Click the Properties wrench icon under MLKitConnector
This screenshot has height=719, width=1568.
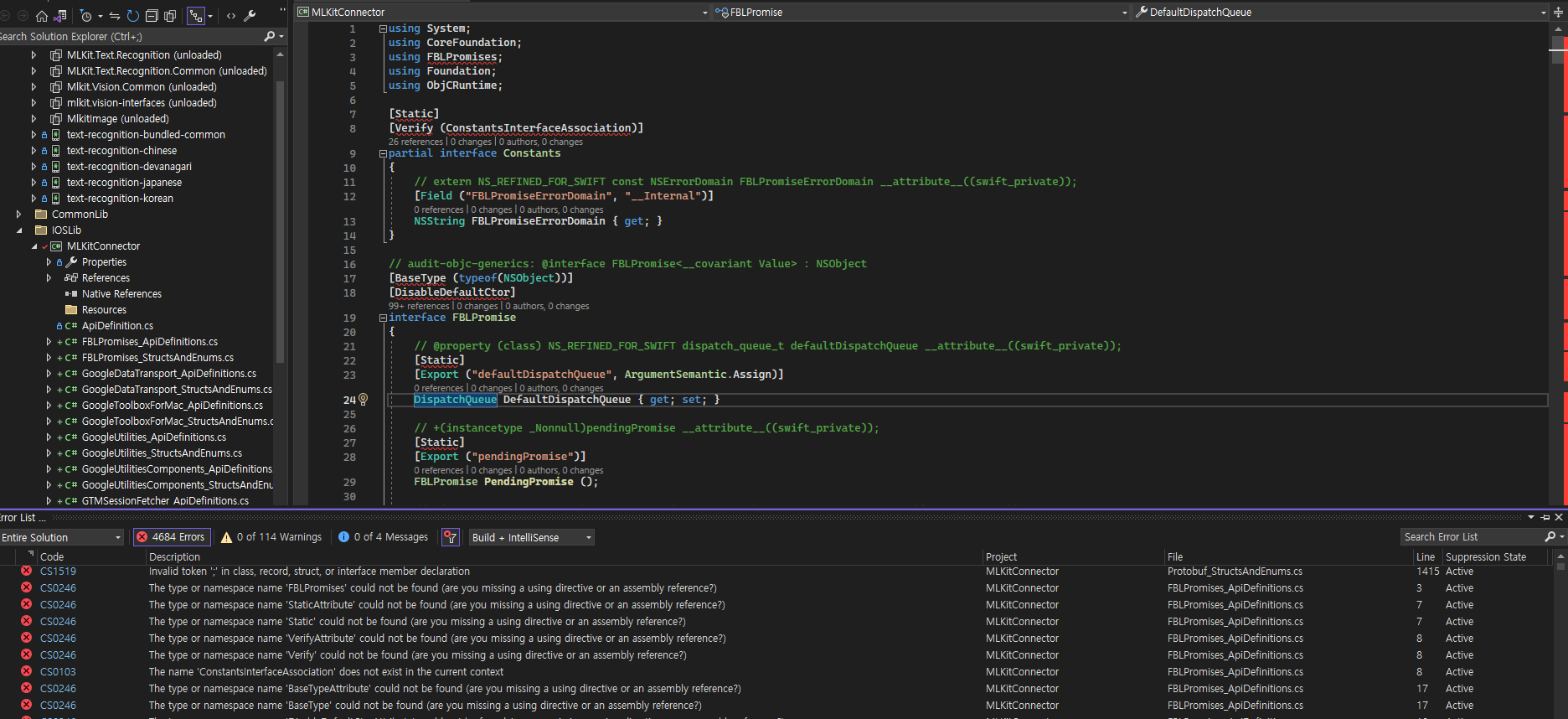coord(72,262)
